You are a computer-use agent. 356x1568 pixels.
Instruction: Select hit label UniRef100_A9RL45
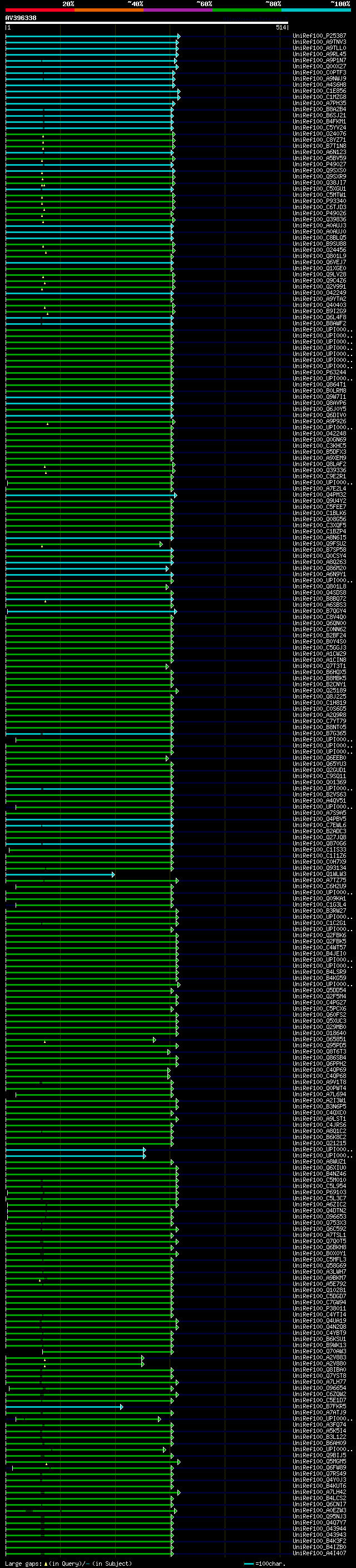pos(319,54)
